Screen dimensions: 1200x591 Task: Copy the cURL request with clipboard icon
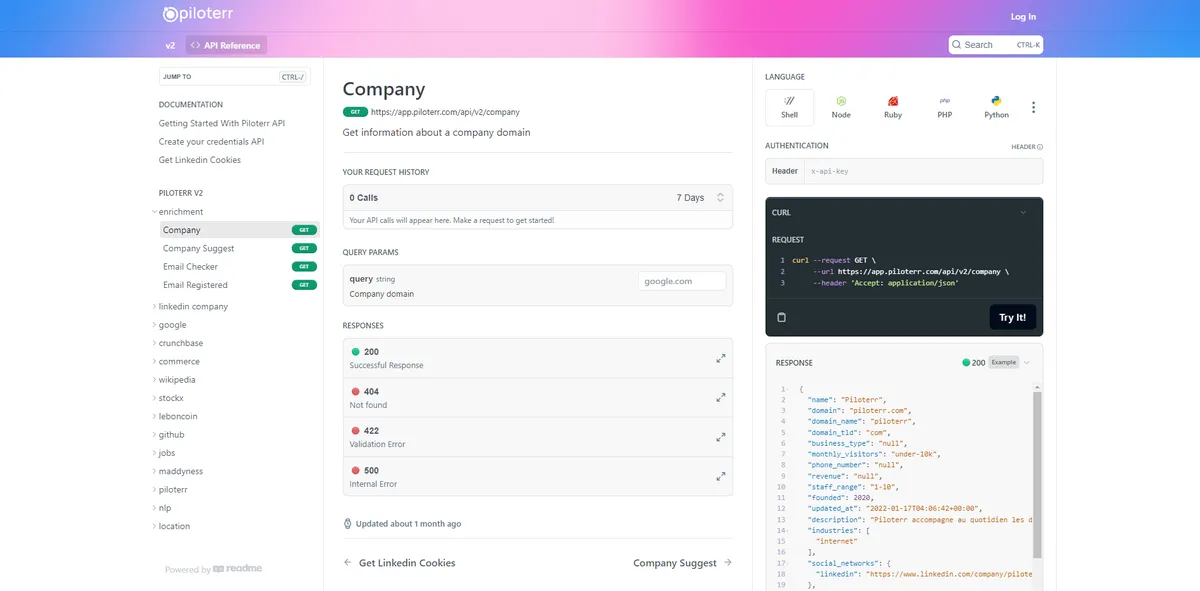coord(782,317)
